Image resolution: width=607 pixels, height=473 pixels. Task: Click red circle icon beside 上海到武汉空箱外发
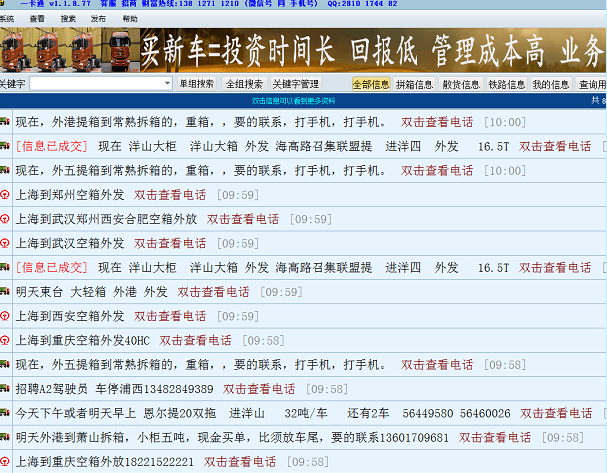tap(5, 243)
